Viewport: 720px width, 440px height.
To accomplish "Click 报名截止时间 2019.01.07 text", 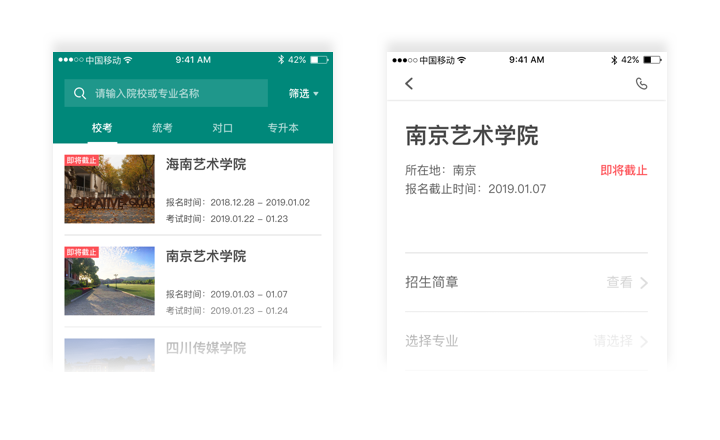I will pos(476,189).
